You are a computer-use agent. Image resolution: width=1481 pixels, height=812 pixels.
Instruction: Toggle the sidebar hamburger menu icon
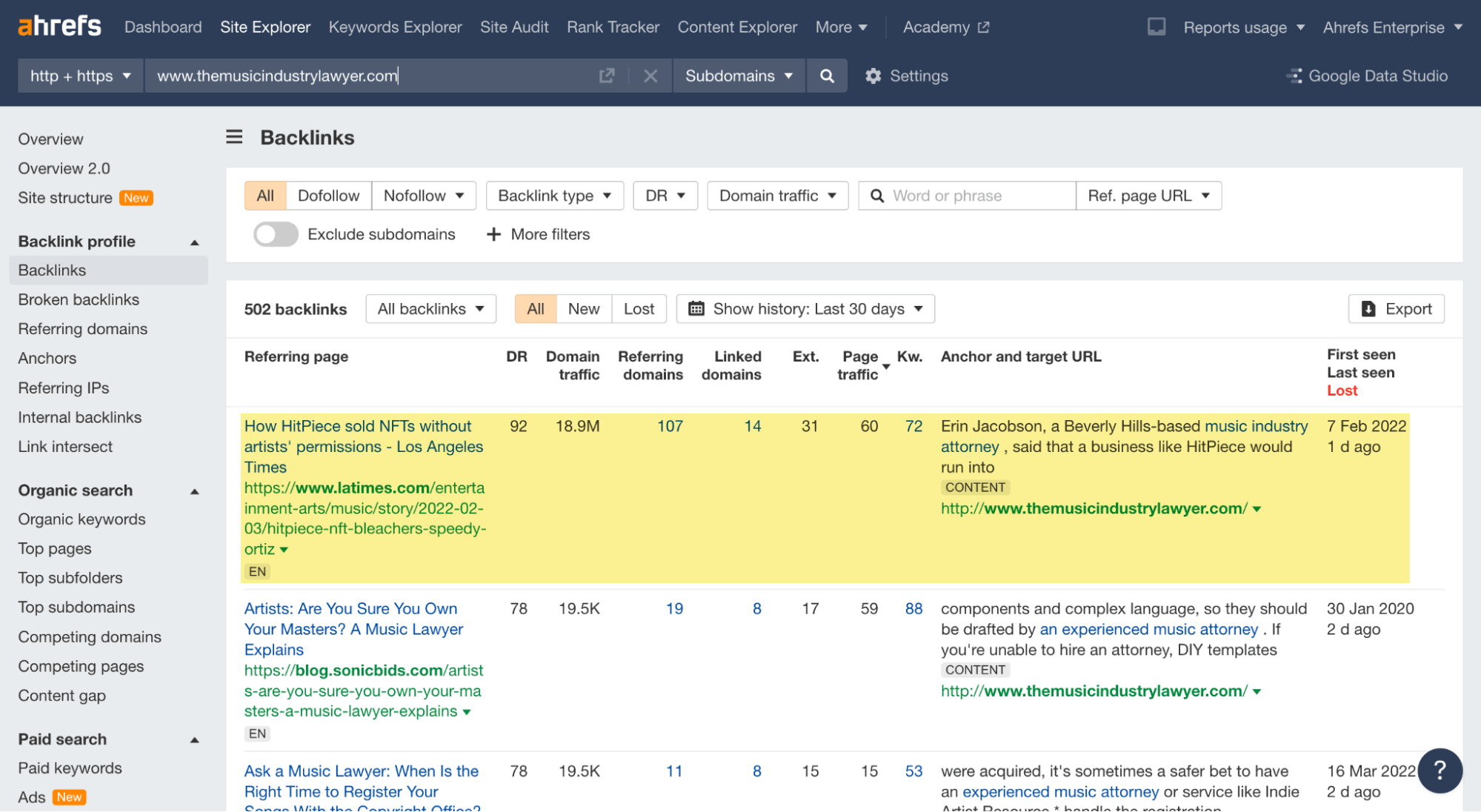tap(234, 137)
